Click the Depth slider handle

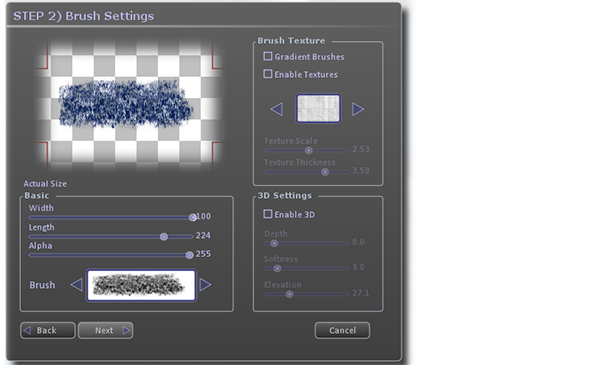click(274, 243)
